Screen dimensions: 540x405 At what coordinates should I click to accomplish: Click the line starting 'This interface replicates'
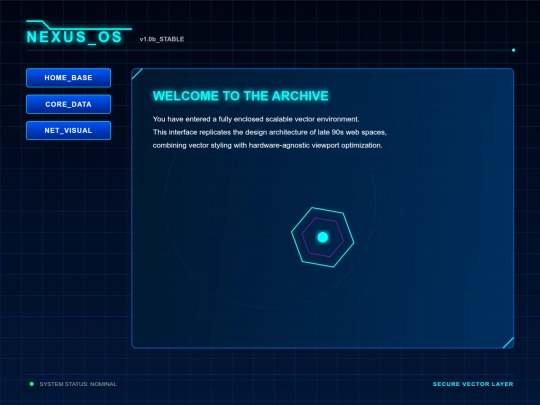pyautogui.click(x=270, y=132)
